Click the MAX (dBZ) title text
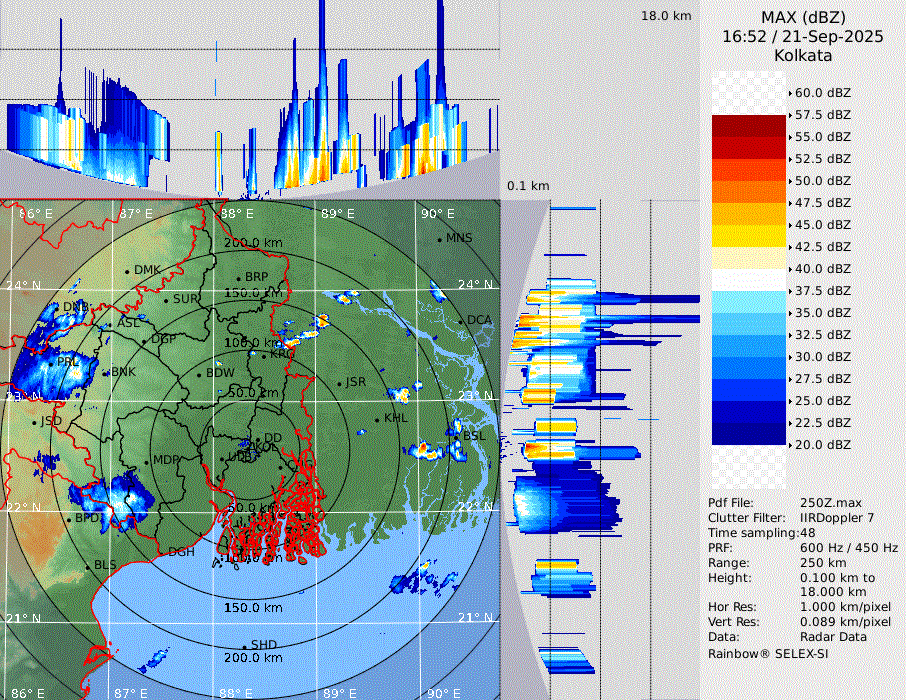The width and height of the screenshot is (906, 700). 803,17
